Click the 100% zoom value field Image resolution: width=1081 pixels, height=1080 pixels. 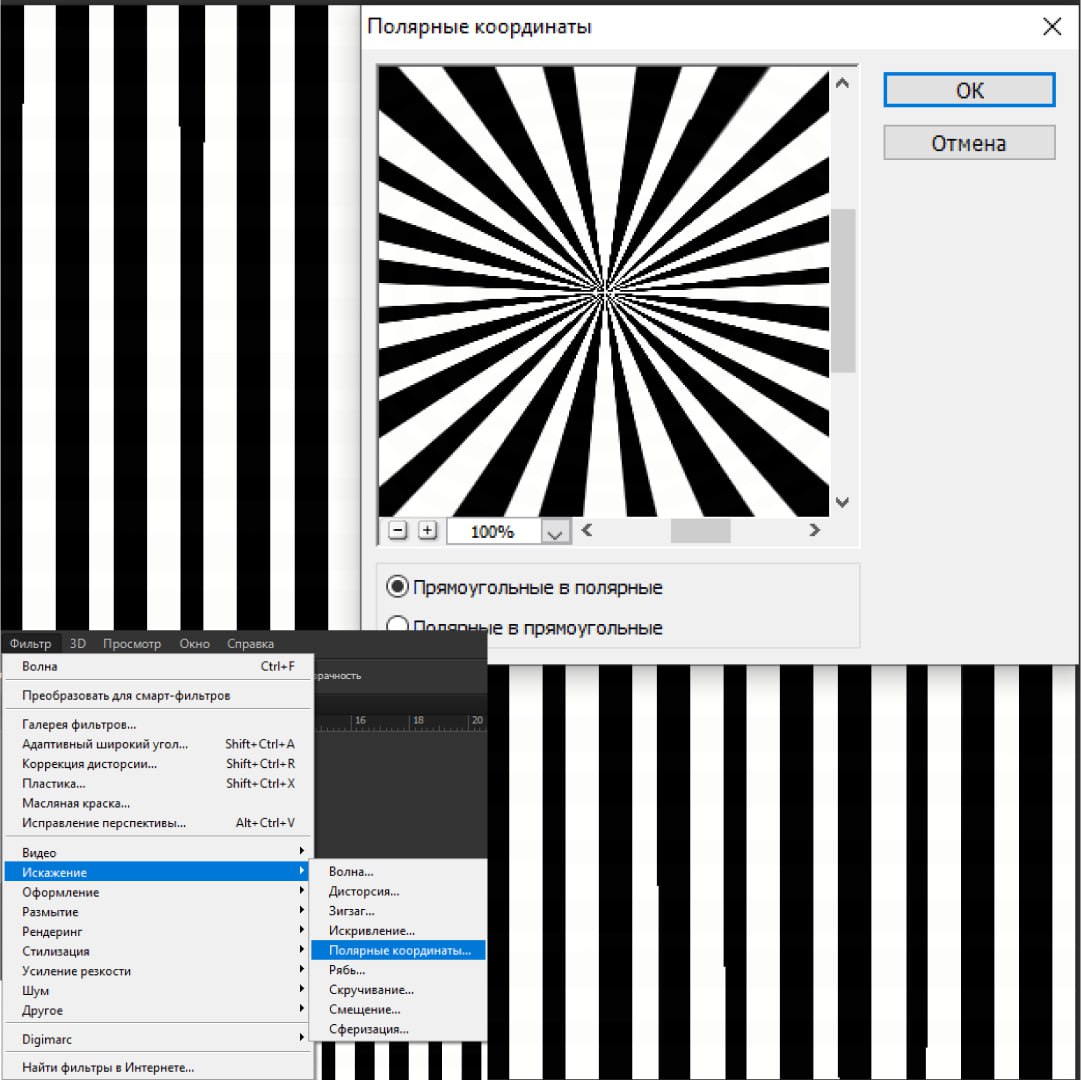(494, 532)
